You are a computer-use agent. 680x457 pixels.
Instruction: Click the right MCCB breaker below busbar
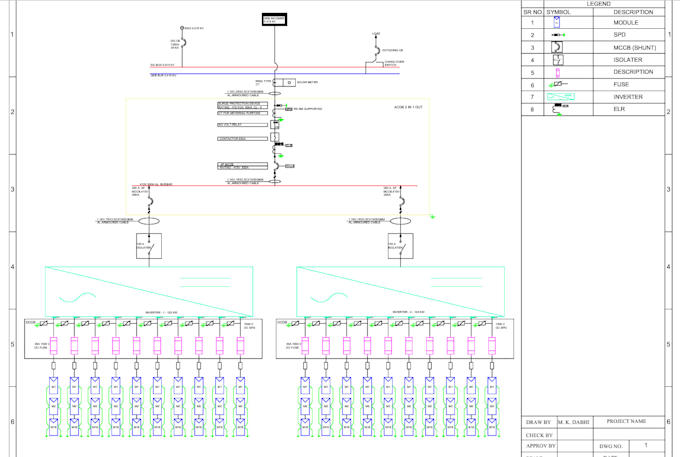point(401,202)
